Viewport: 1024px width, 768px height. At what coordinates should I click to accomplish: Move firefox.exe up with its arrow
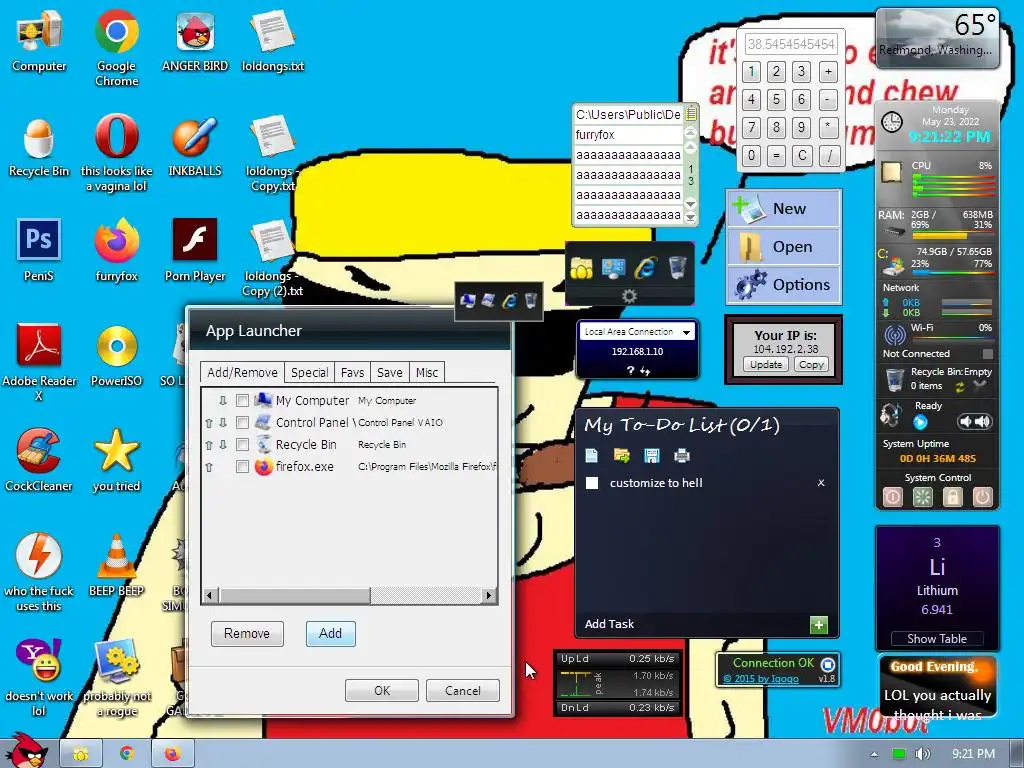point(209,468)
